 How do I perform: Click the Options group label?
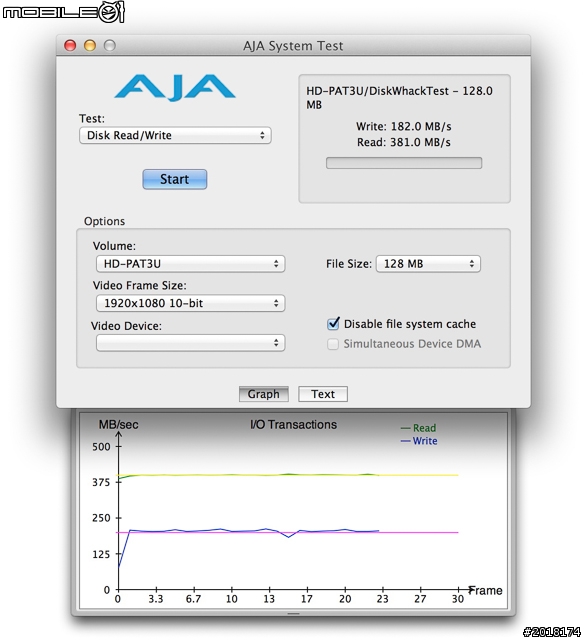(105, 221)
